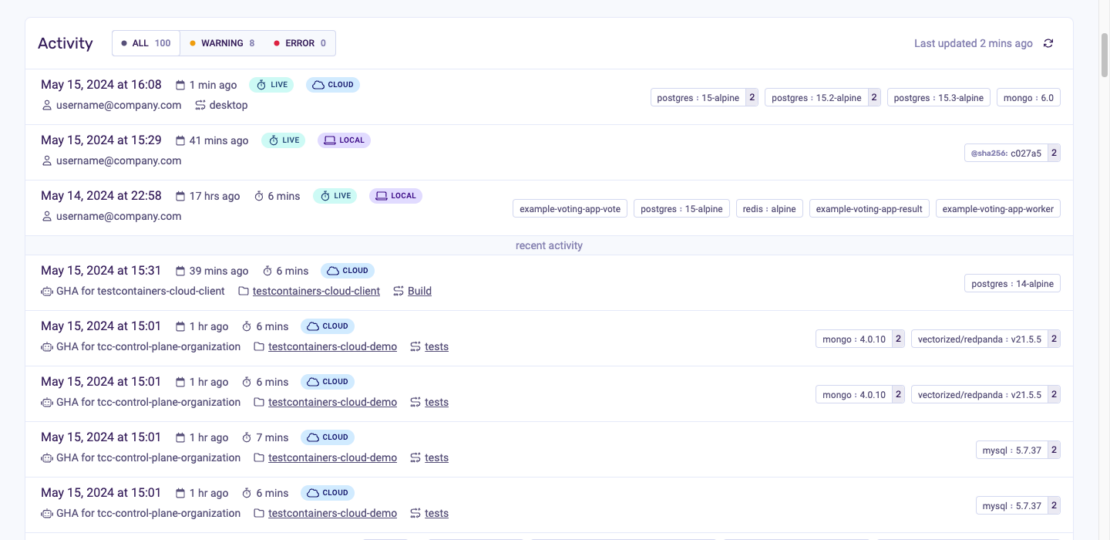
Task: Click the postgres : 15.2-alpine image tag
Action: tap(814, 98)
